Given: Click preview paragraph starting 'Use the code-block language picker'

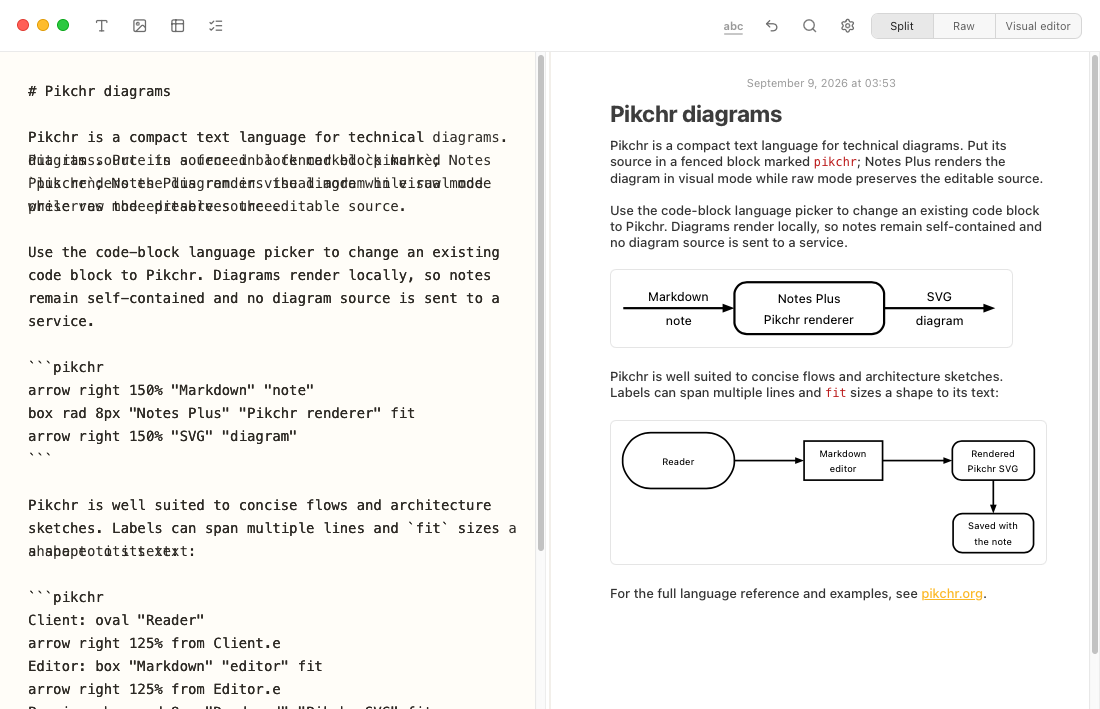Looking at the screenshot, I should [826, 227].
